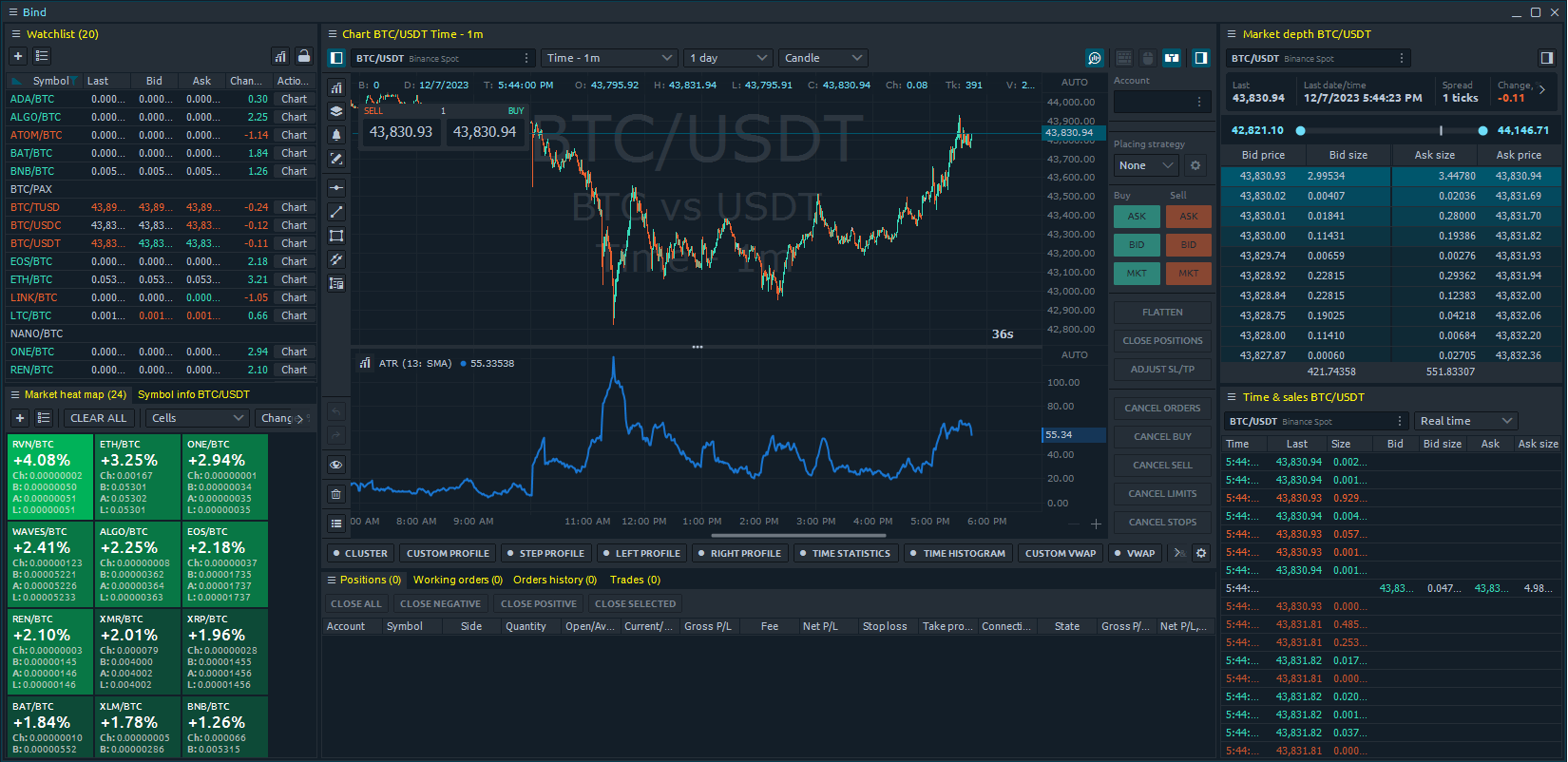Toggle the CLUSTER volume analysis option
1568x762 pixels.
point(360,553)
